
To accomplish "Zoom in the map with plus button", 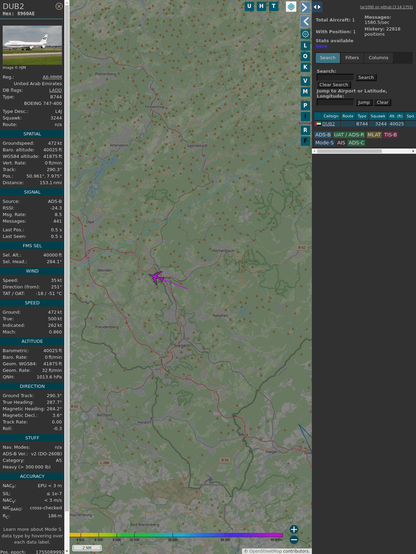I will [x=294, y=529].
